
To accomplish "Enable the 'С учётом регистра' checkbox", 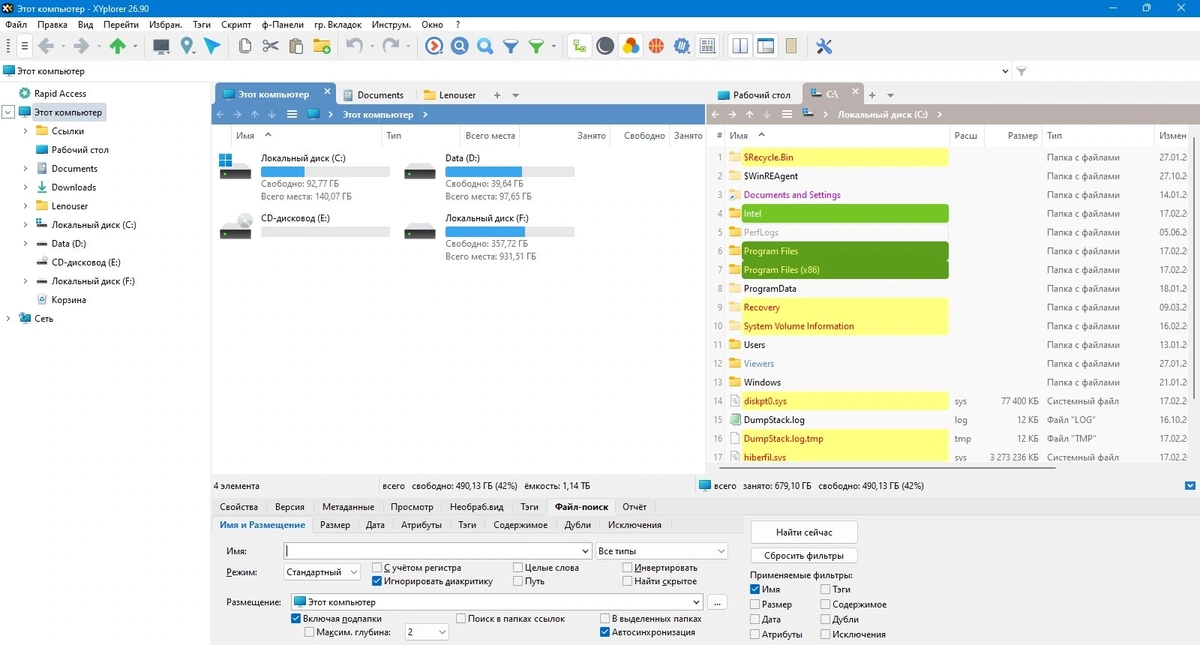I will 377,567.
